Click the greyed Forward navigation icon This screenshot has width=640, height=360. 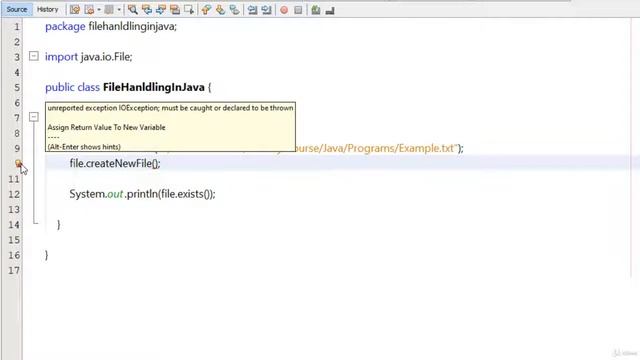point(109,10)
